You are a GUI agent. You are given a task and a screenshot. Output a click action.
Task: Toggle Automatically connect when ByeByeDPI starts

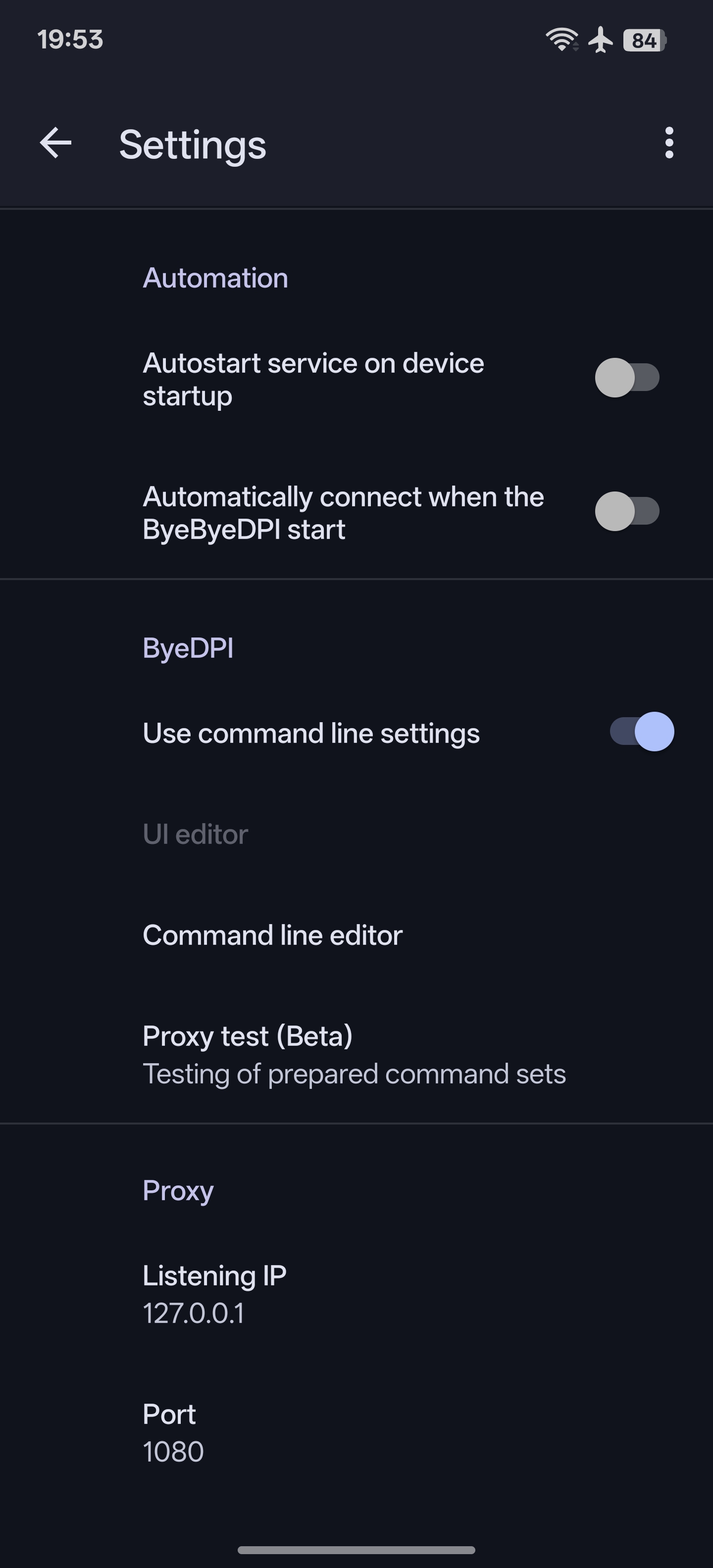coord(626,511)
